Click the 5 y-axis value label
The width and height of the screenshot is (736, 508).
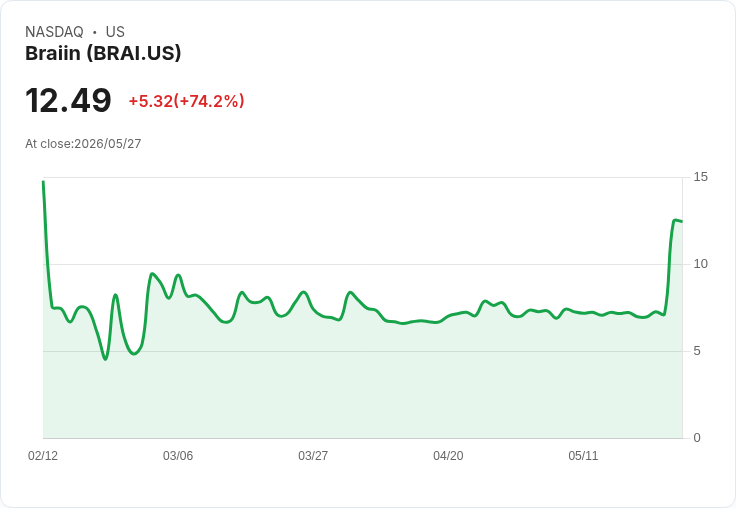point(697,351)
